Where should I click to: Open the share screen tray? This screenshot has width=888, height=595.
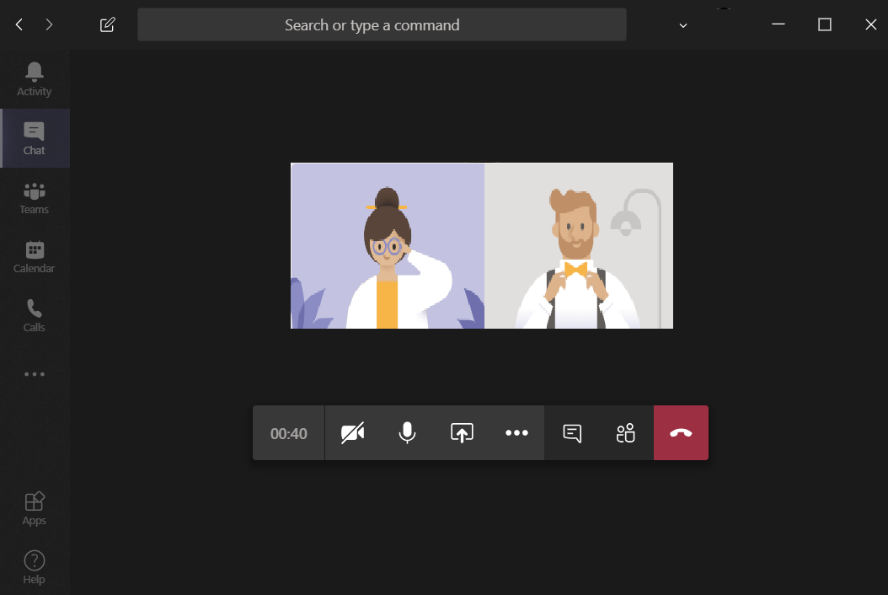pos(462,433)
